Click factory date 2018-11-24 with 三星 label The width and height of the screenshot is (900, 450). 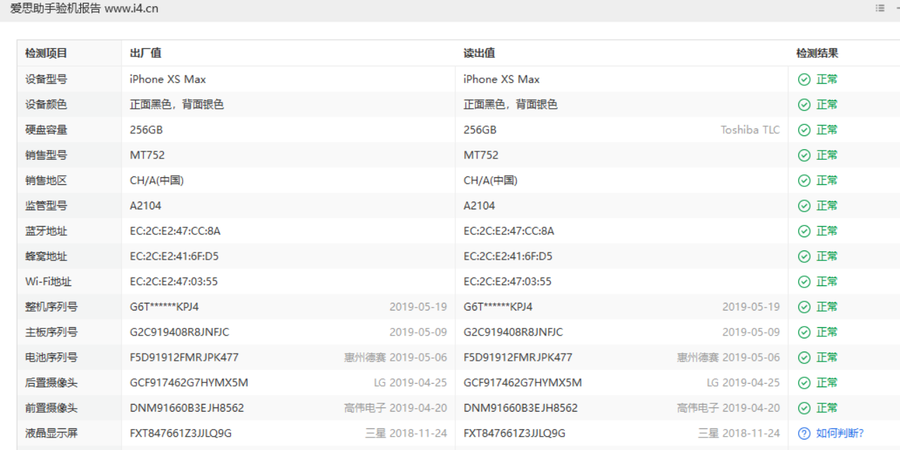coord(406,433)
